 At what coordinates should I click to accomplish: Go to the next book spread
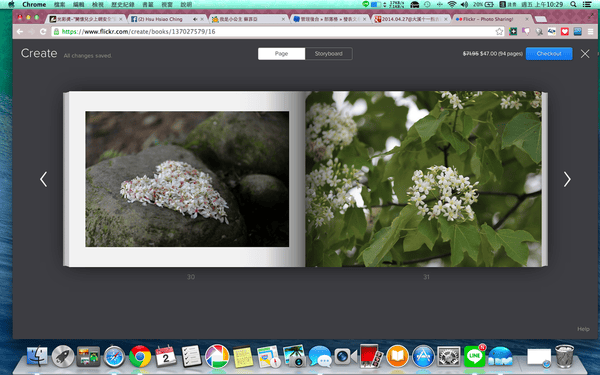567,179
